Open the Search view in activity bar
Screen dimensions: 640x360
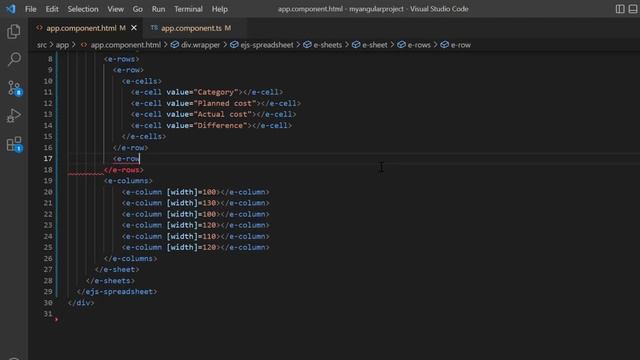coord(14,59)
